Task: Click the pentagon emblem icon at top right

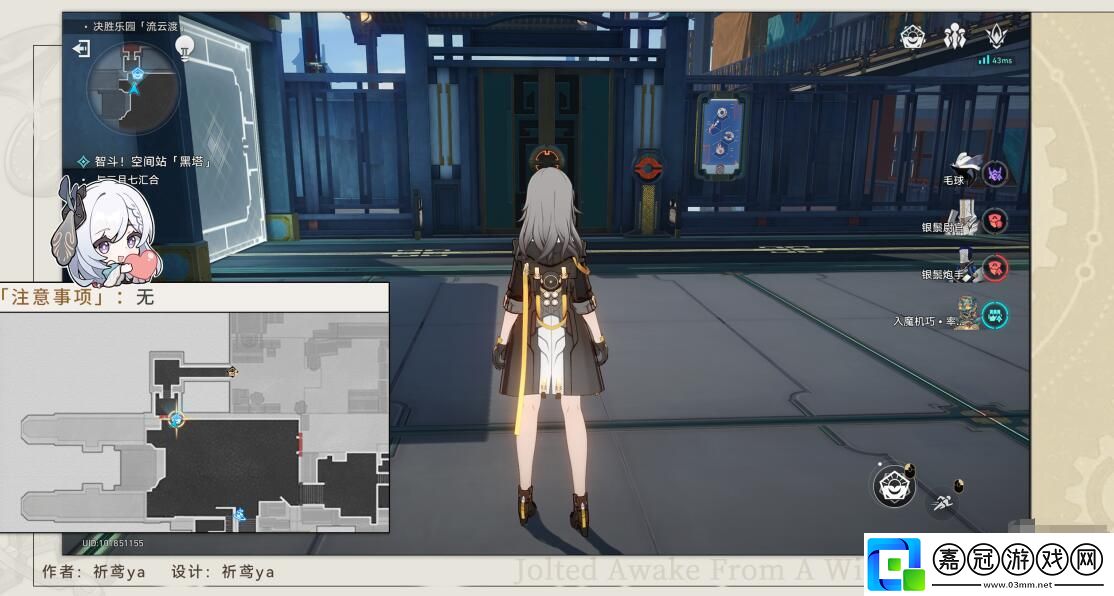Action: (x=912, y=36)
